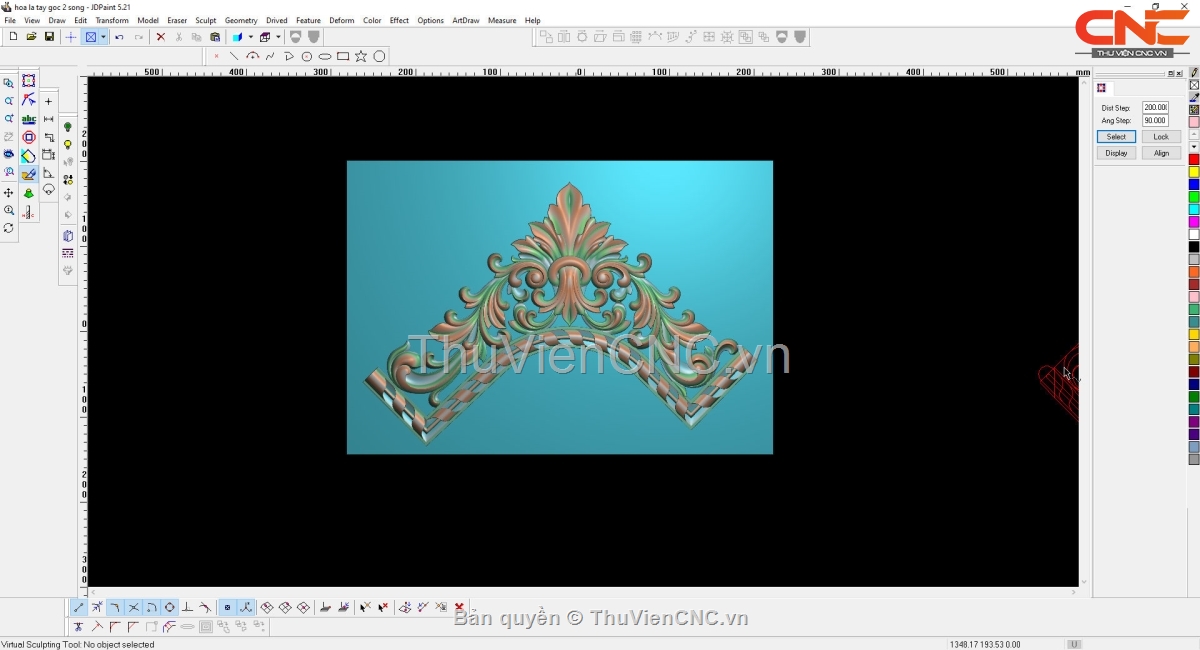Image resolution: width=1200 pixels, height=650 pixels.
Task: Click the open folder icon
Action: click(x=31, y=37)
